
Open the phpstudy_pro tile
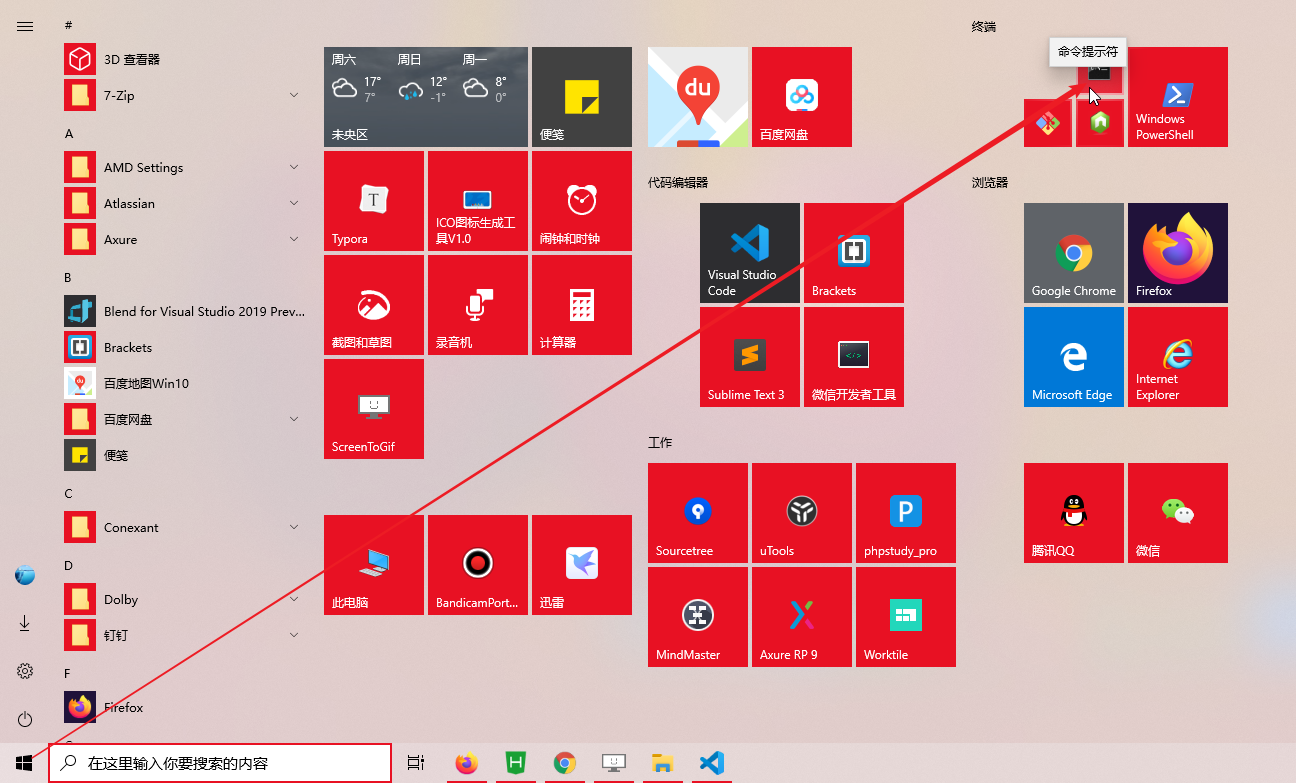pyautogui.click(x=906, y=513)
